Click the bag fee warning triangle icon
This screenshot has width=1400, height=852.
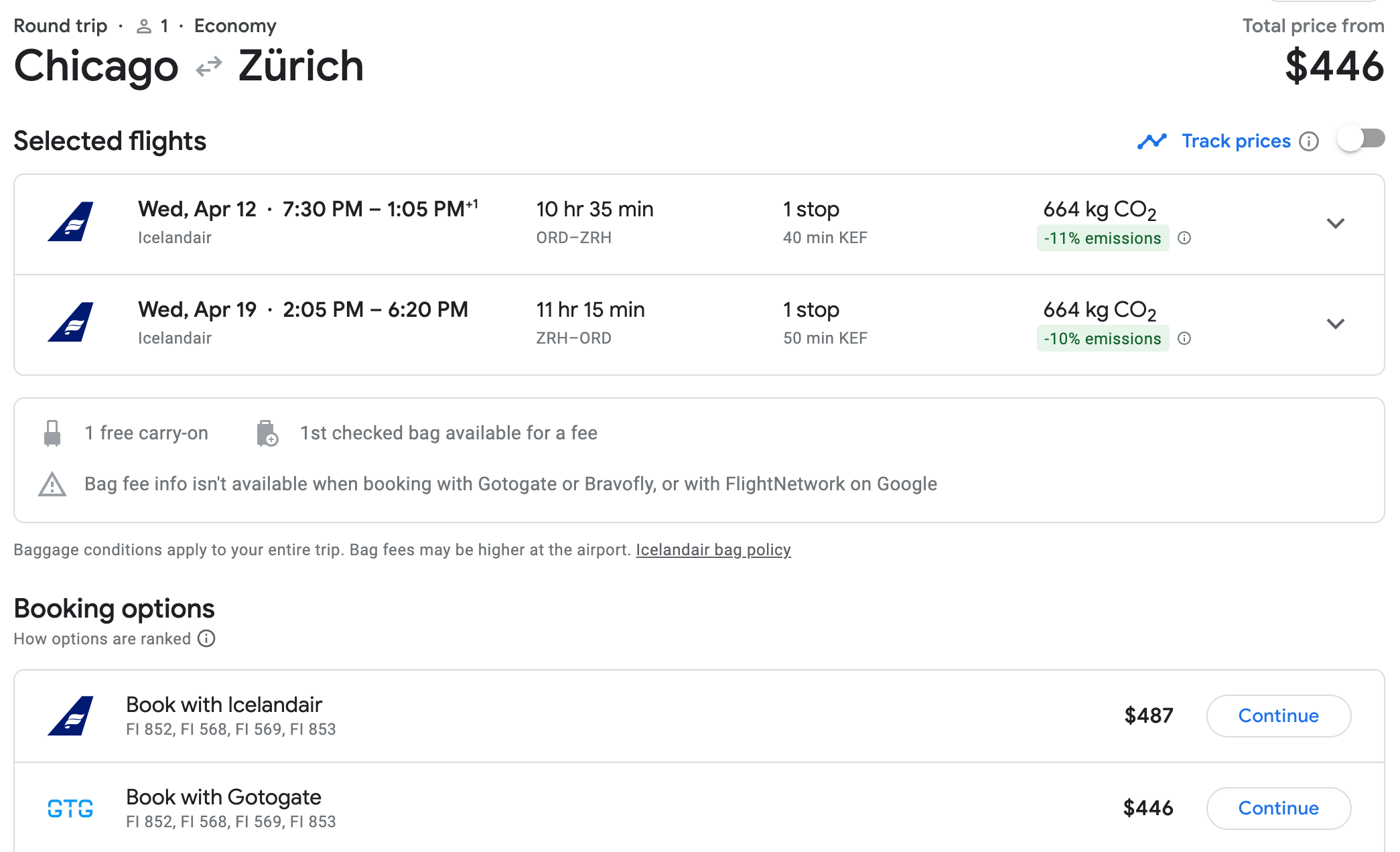pyautogui.click(x=52, y=484)
